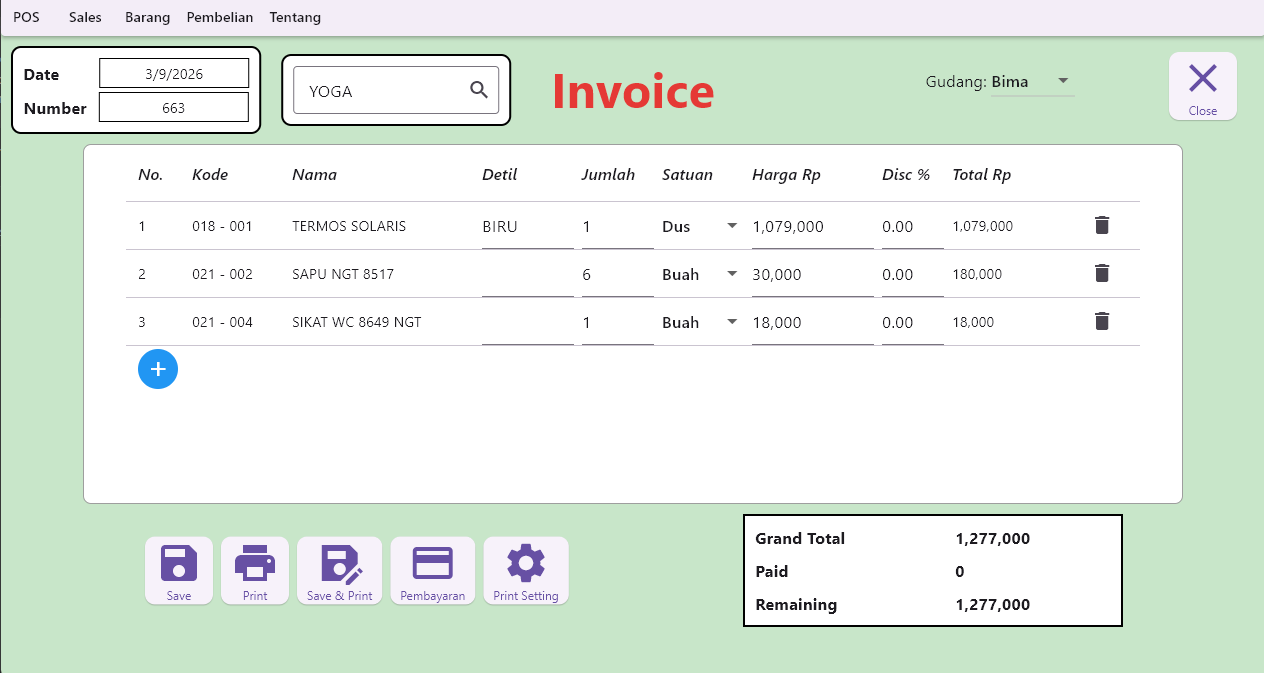Search customer with magnifier icon

(x=479, y=90)
